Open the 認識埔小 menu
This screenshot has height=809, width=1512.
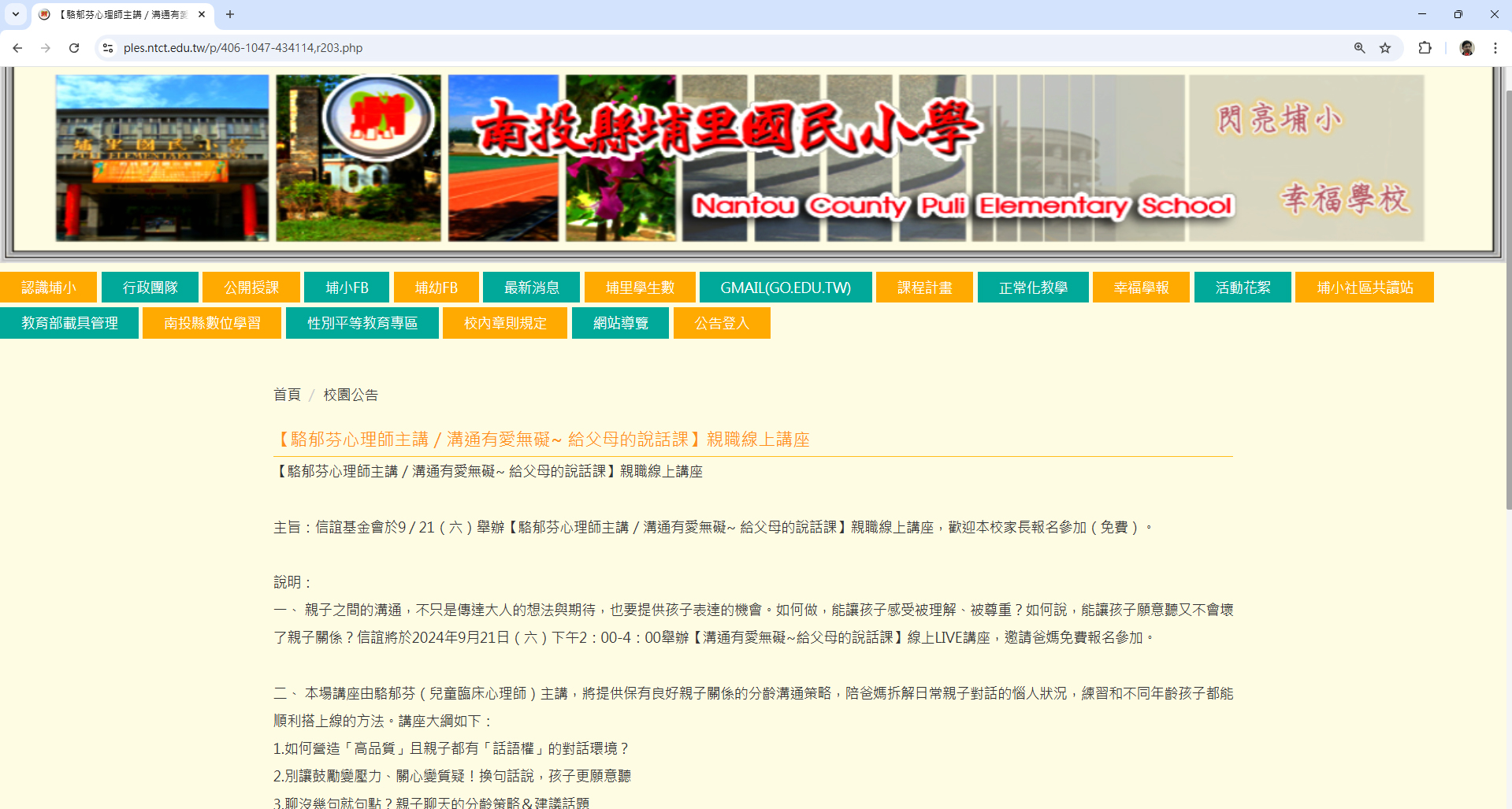coord(48,288)
